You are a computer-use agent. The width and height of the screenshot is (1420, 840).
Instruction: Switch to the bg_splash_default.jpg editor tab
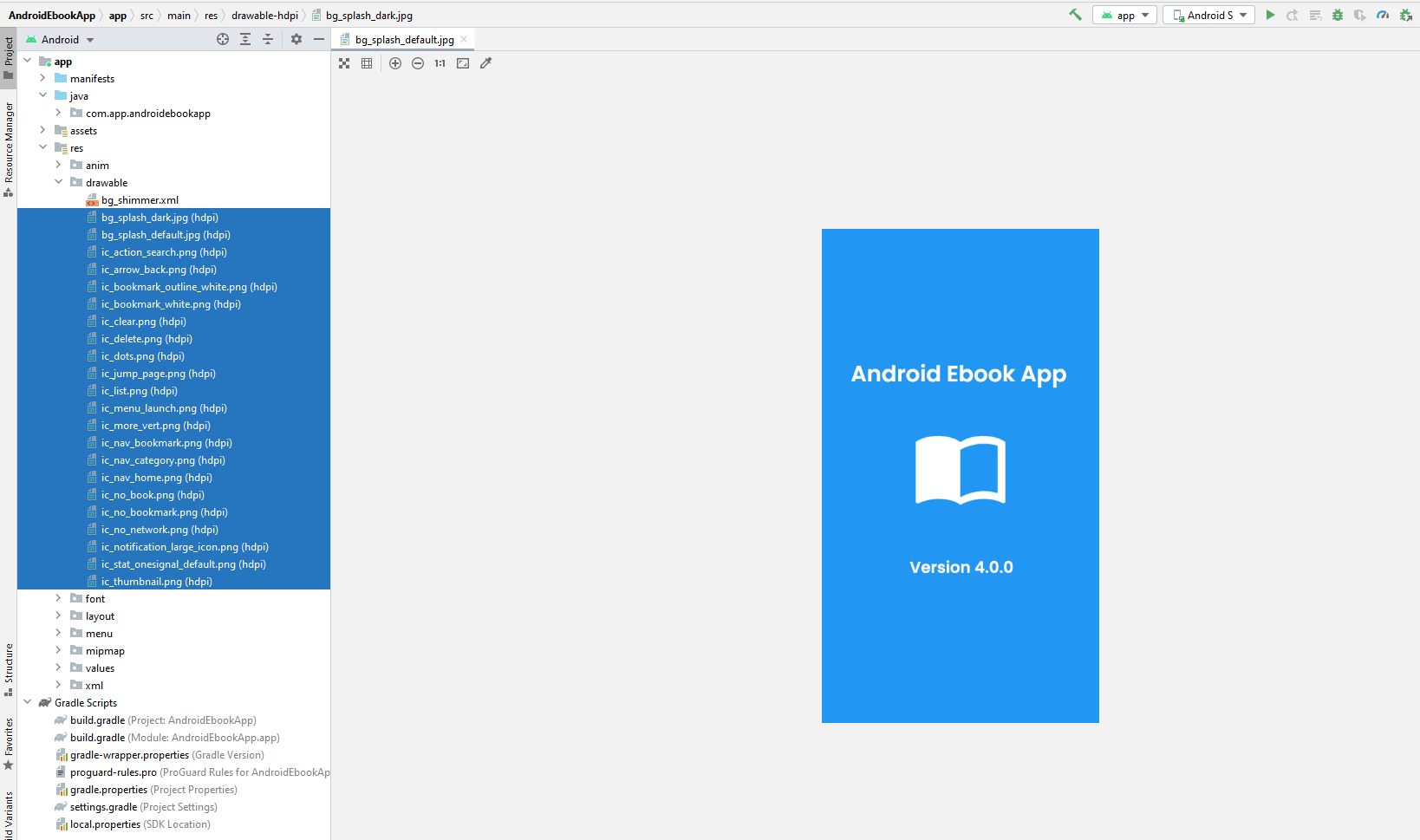click(x=404, y=40)
